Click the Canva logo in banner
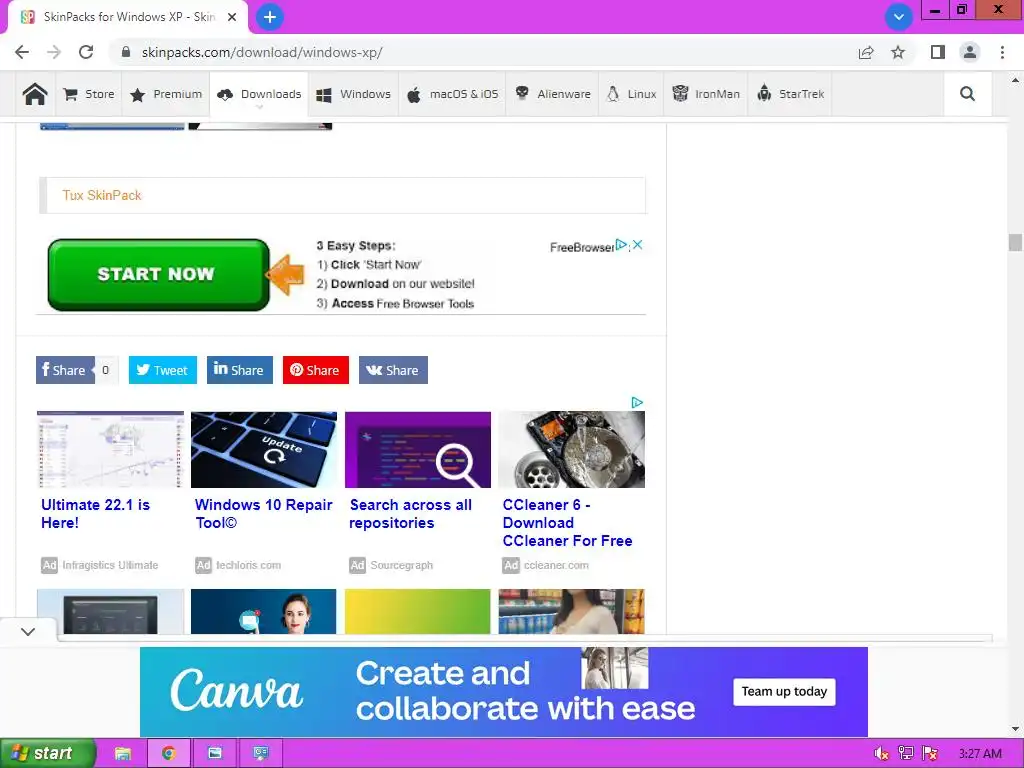Screen dimensions: 1024x768 pyautogui.click(x=236, y=691)
